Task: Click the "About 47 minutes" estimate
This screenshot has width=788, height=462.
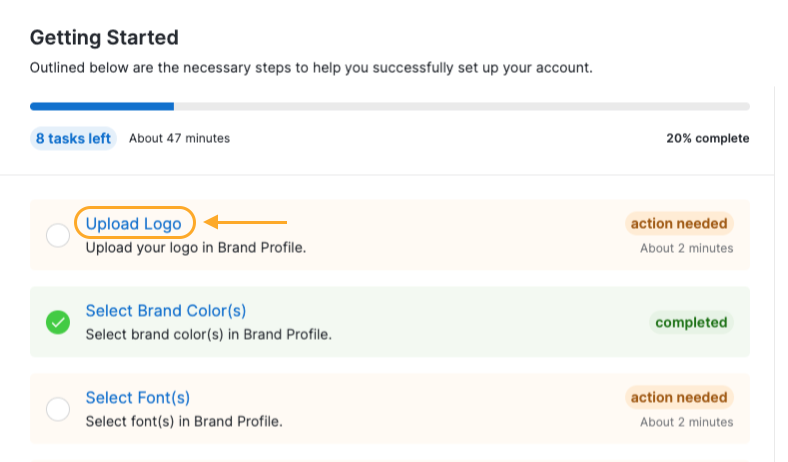Action: point(179,138)
